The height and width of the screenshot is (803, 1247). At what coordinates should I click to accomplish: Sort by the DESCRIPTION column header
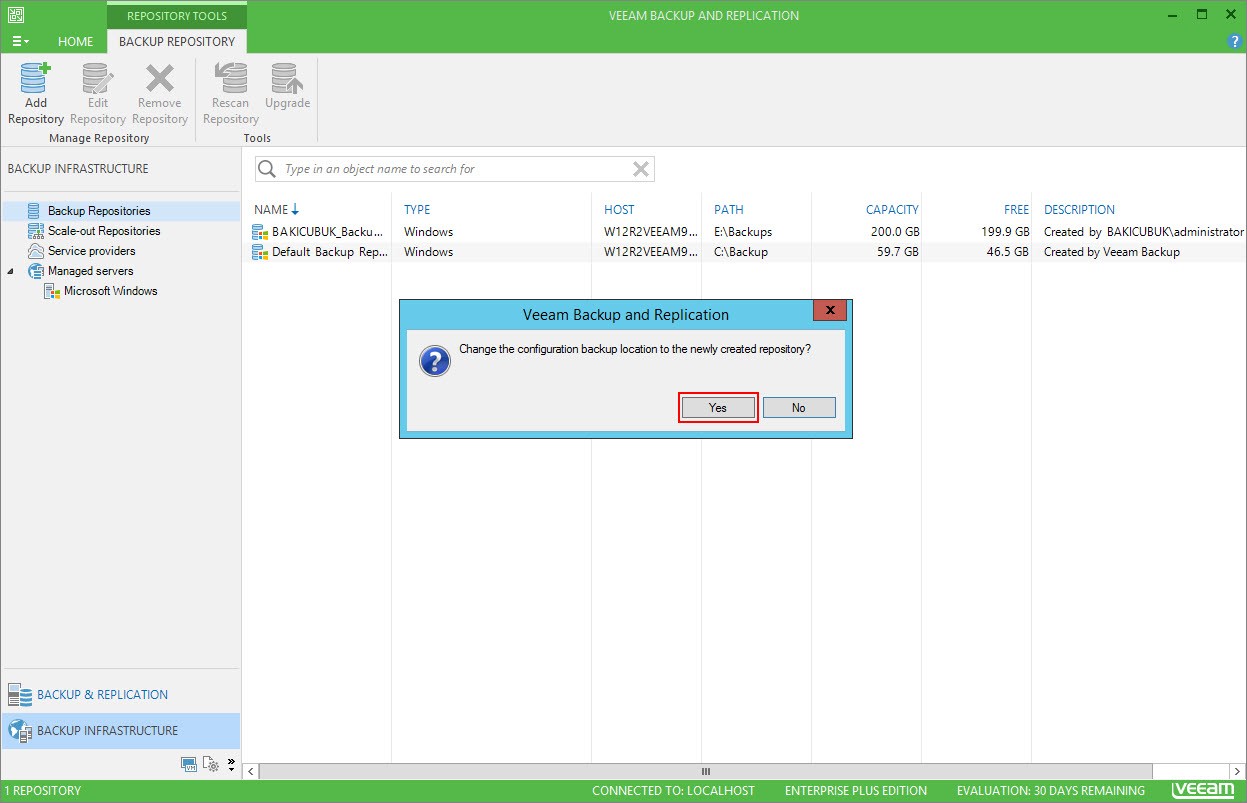click(1079, 210)
